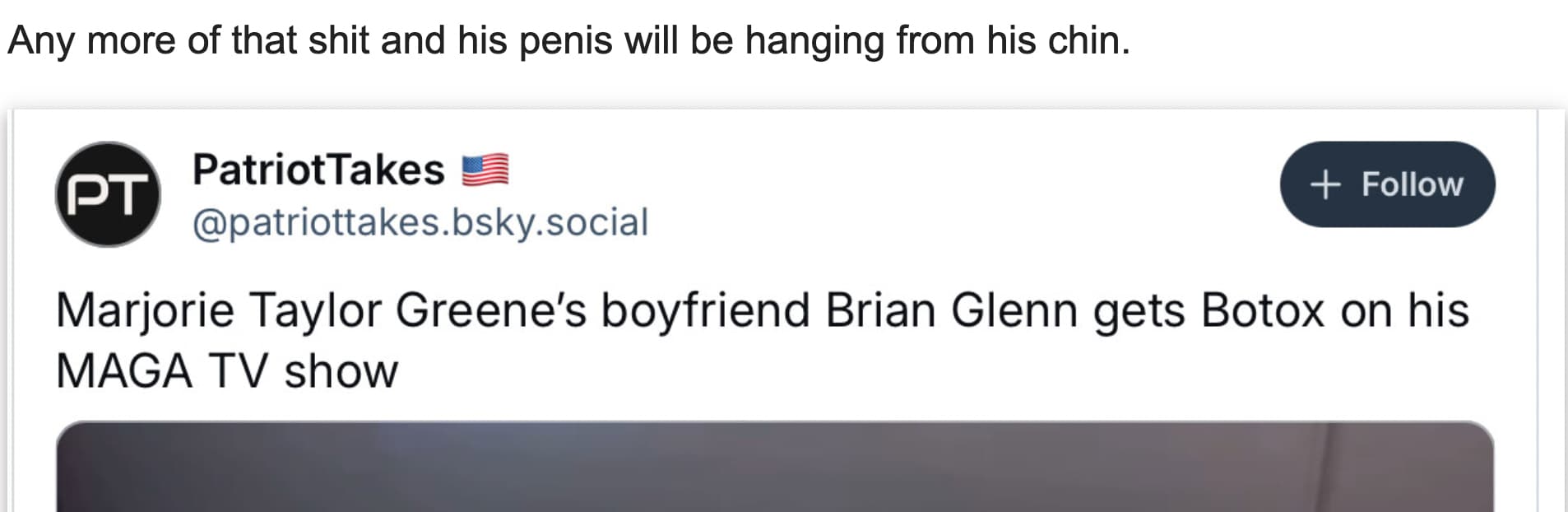Click the post text about Botox
1568x512 pixels.
click(762, 340)
